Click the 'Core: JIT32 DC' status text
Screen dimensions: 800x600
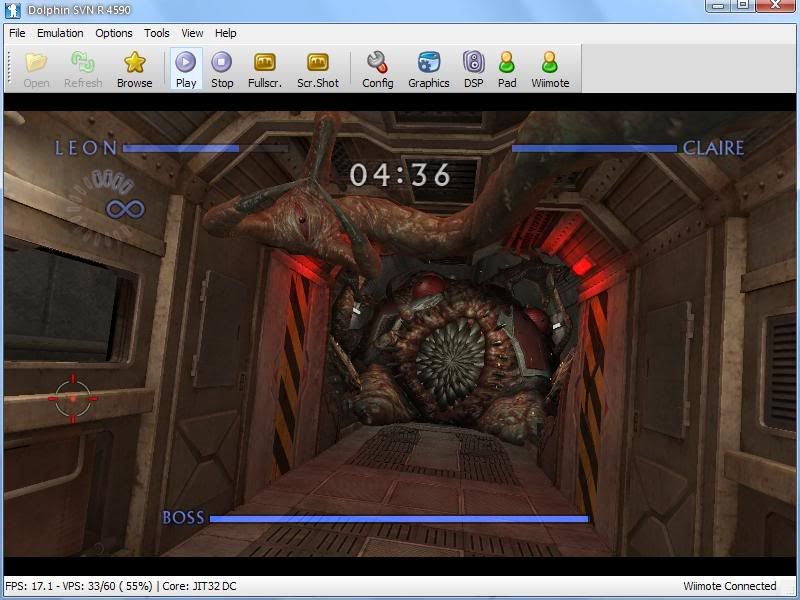pyautogui.click(x=199, y=586)
